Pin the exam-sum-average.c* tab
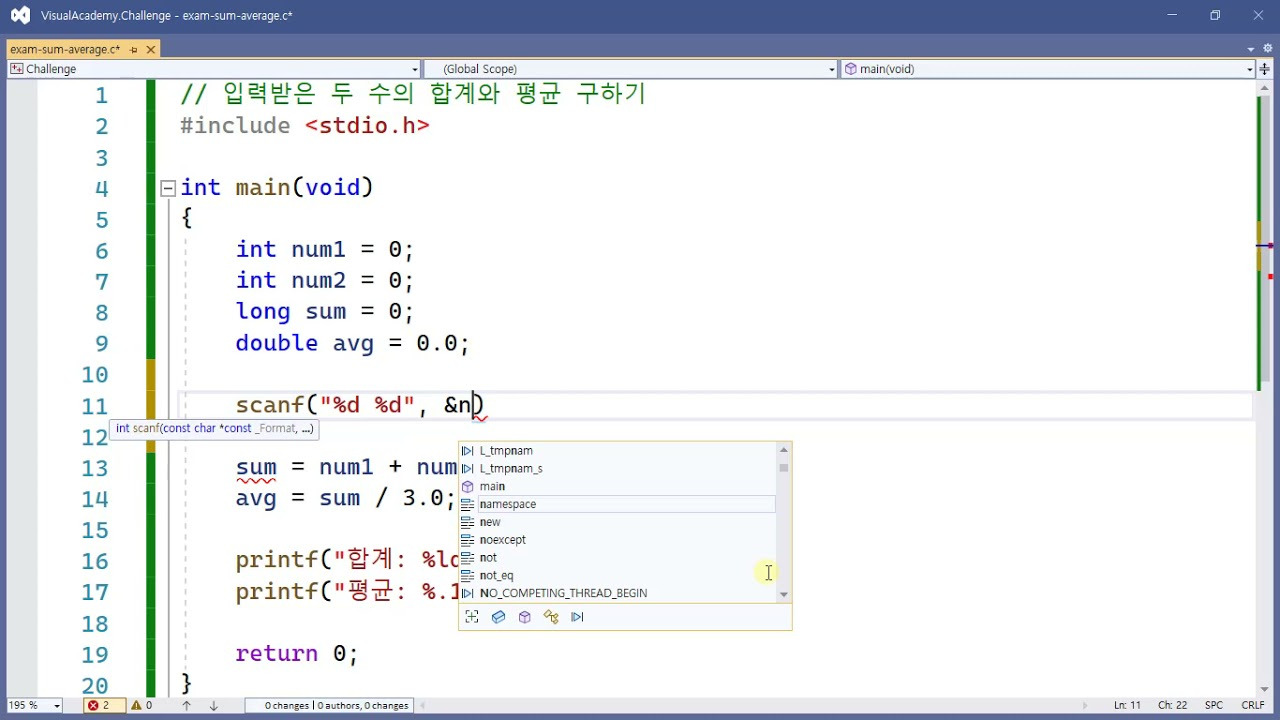The height and width of the screenshot is (720, 1280). (x=134, y=49)
